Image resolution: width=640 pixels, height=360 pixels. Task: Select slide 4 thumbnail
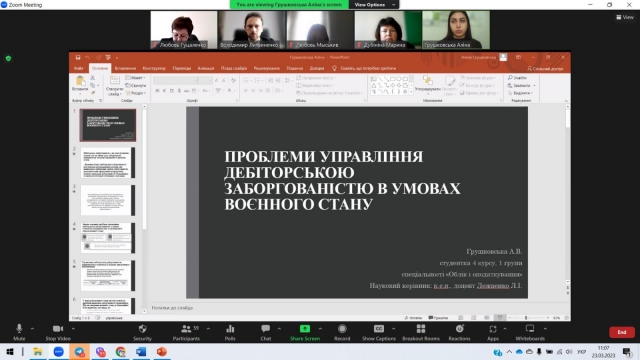click(x=108, y=238)
